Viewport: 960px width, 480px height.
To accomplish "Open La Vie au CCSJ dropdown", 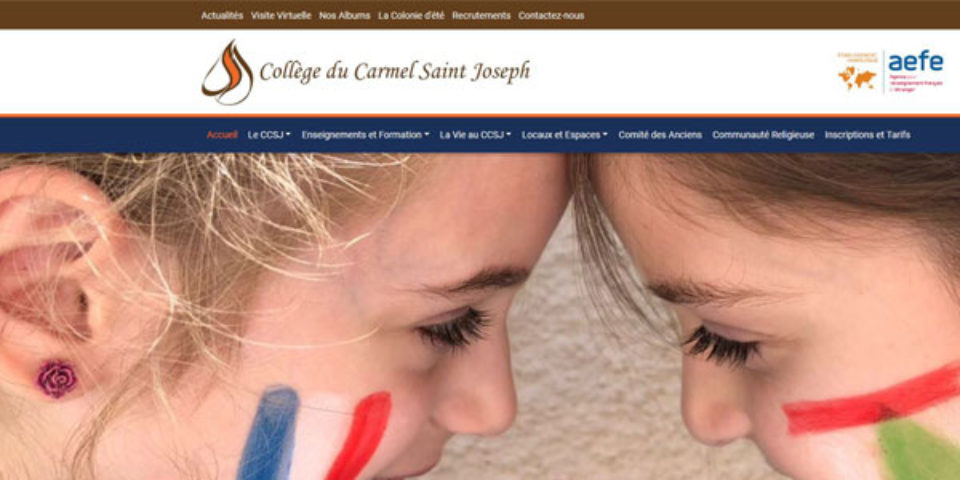I will coord(475,135).
